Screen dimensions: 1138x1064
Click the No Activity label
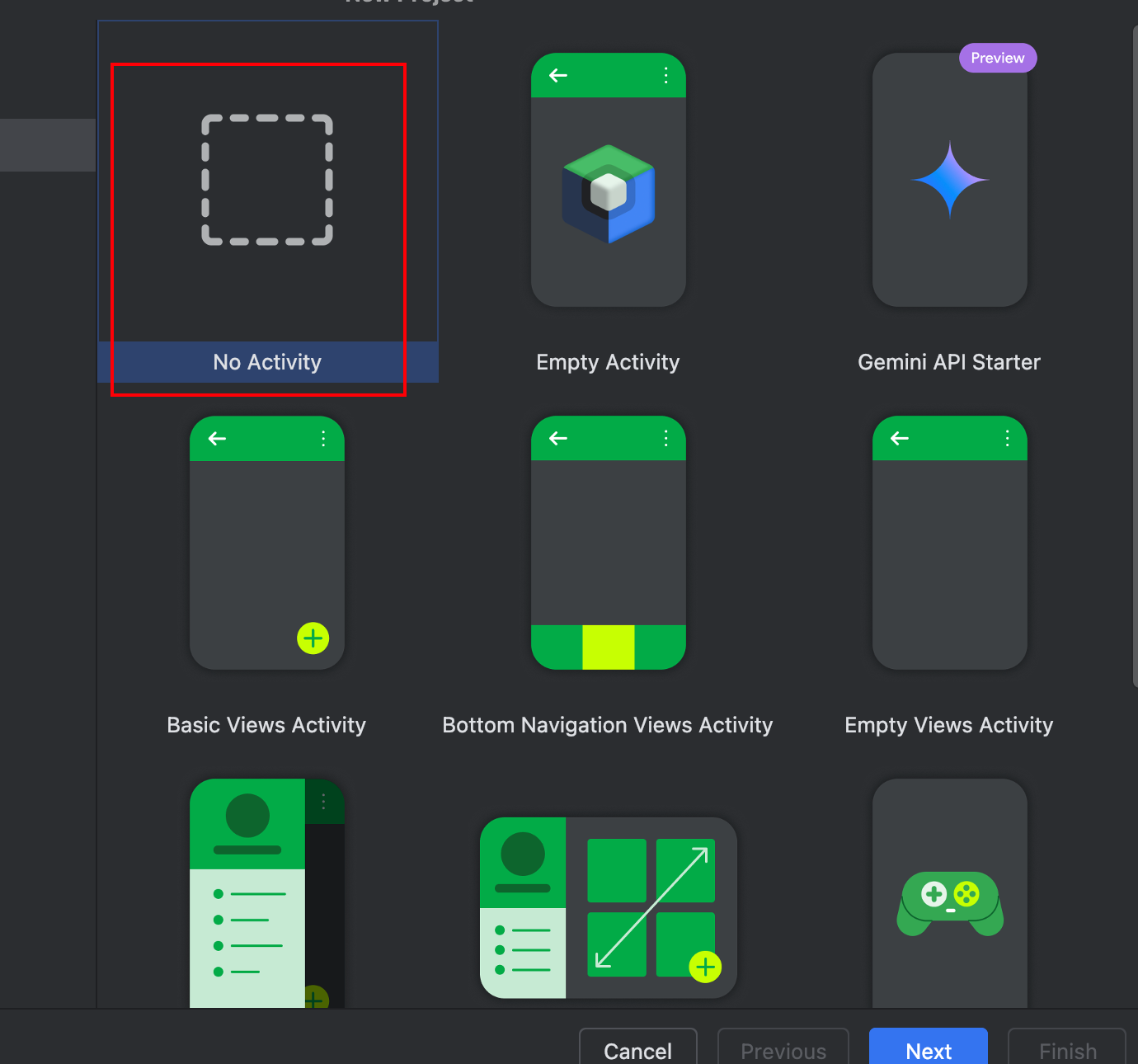267,362
